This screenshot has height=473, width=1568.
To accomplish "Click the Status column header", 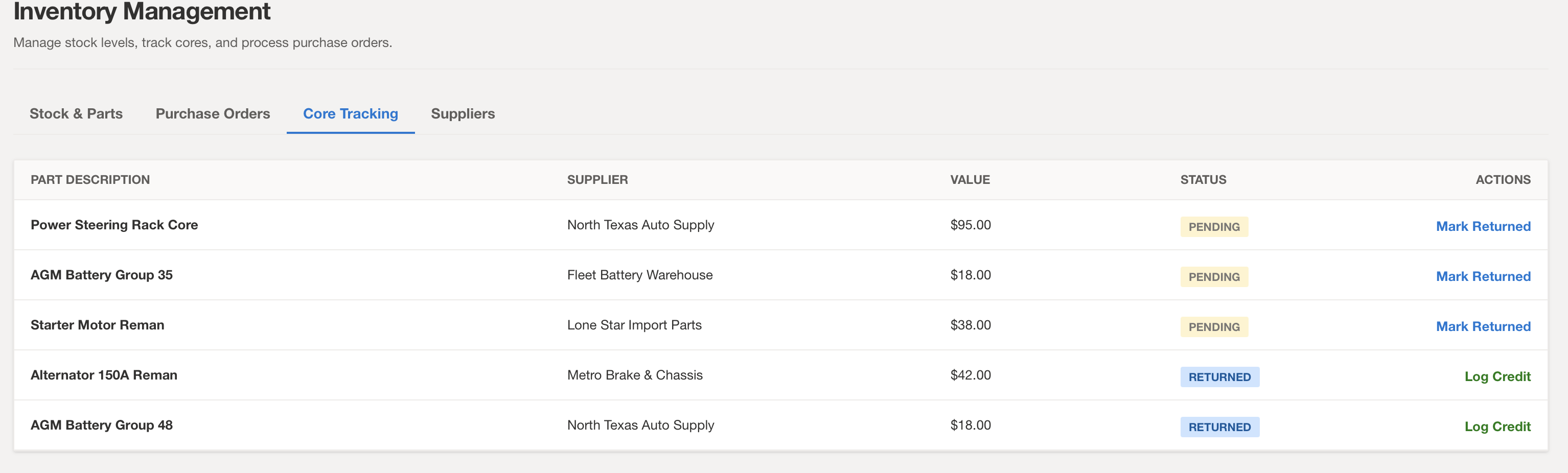I will coord(1203,179).
